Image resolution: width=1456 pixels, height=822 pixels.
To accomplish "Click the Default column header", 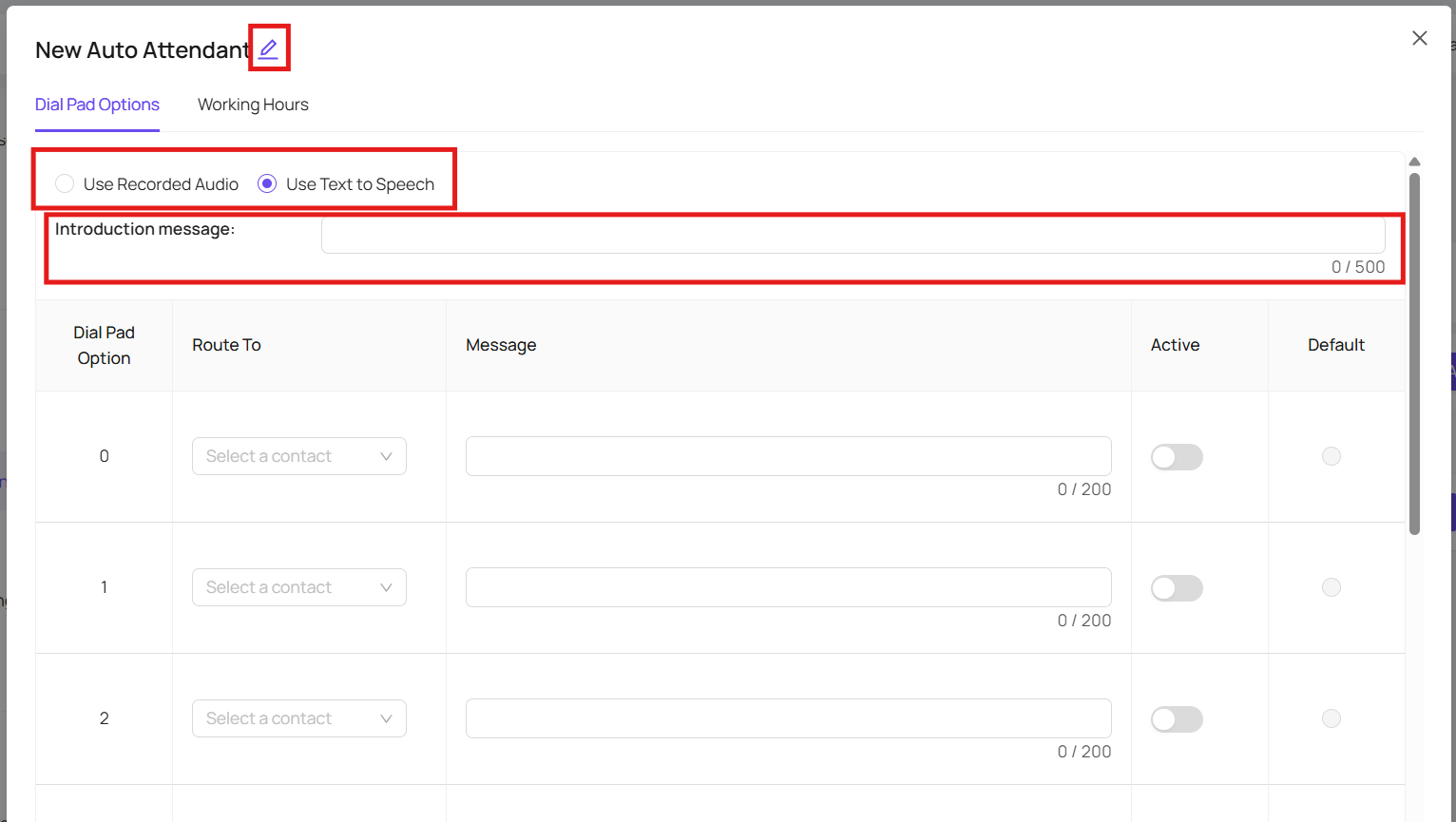I will coord(1336,345).
